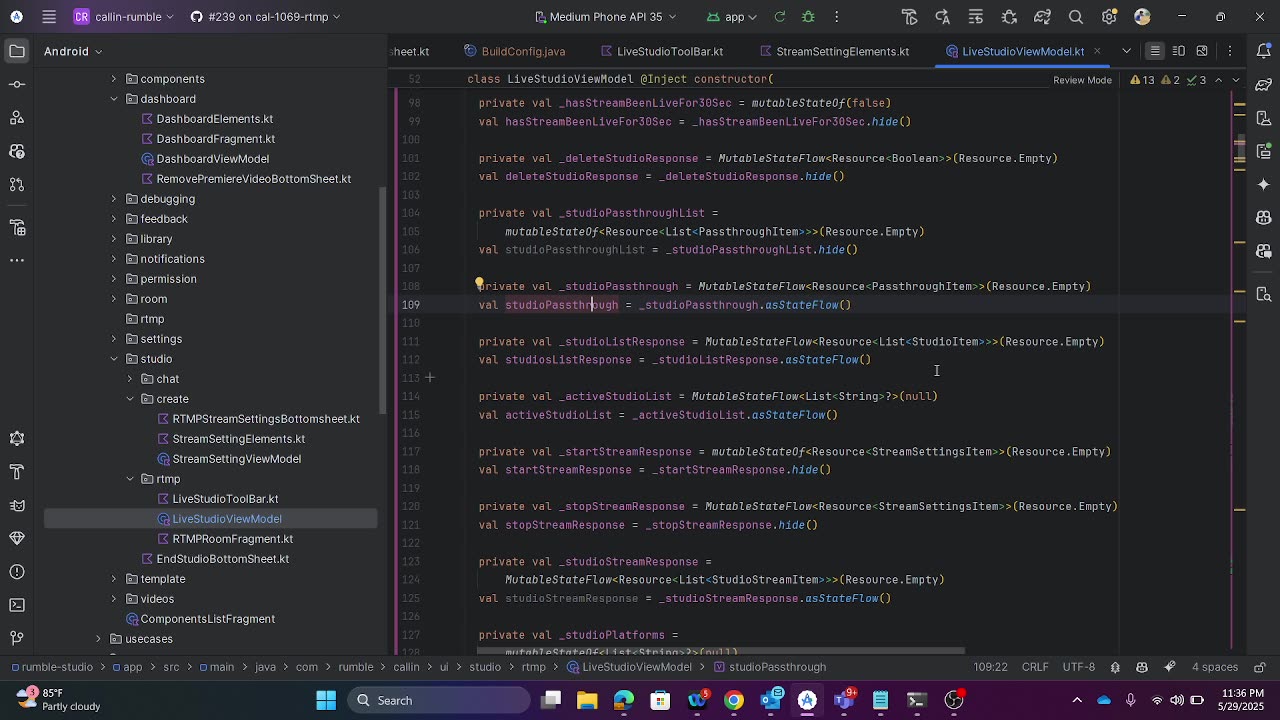Open tab options menu for editor

click(1231, 51)
